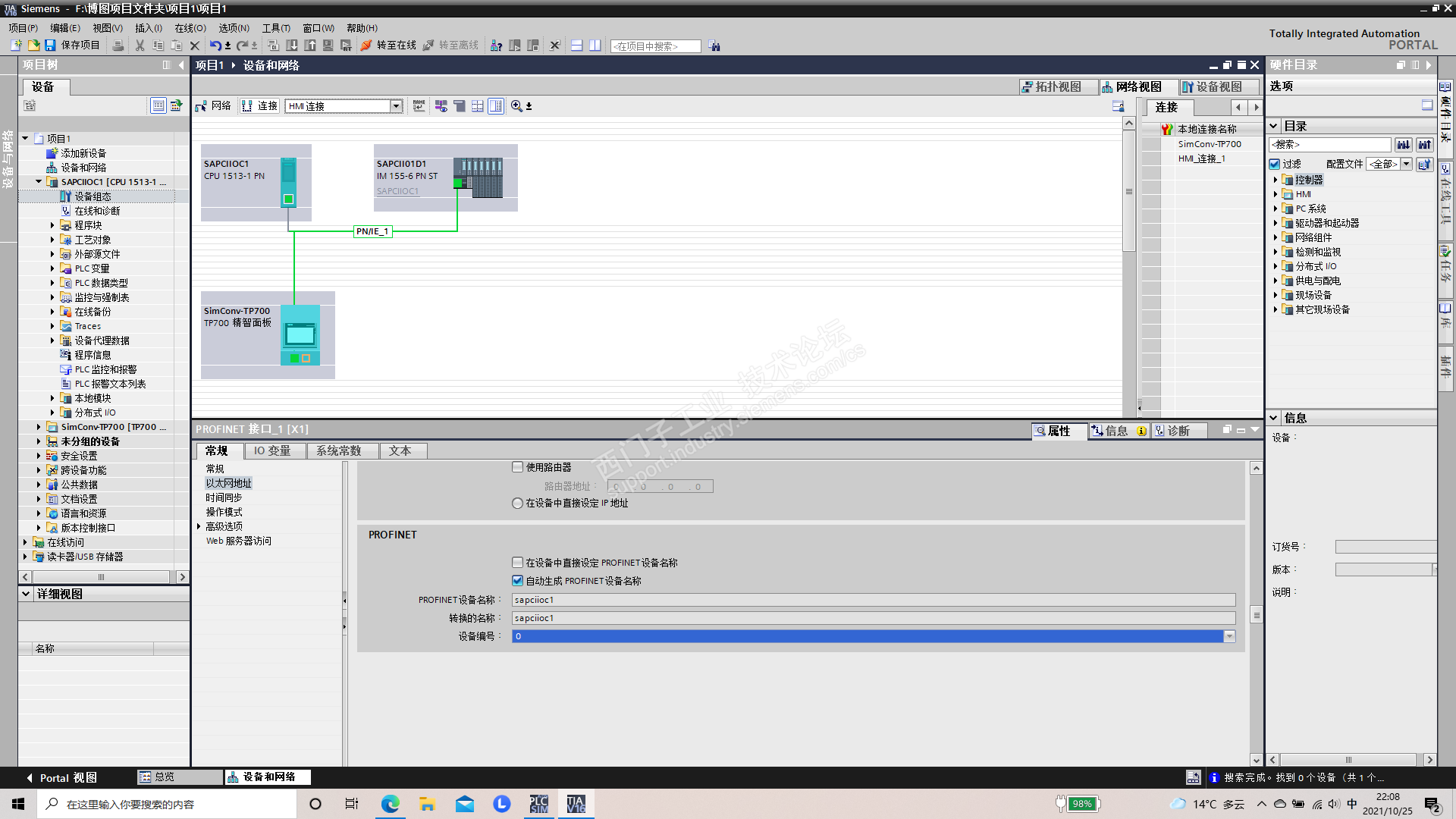Viewport: 1456px width, 819px height.
Task: Open the 在线(O) menu
Action: 190,28
